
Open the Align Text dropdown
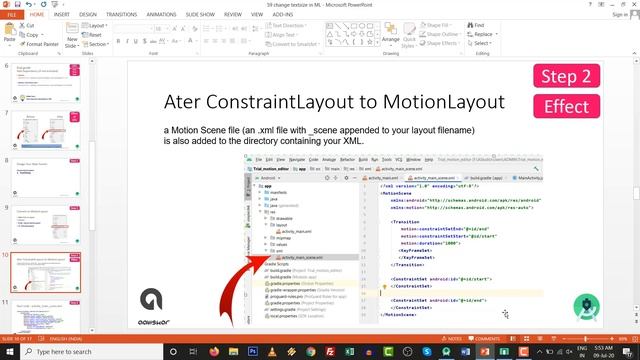281,35
